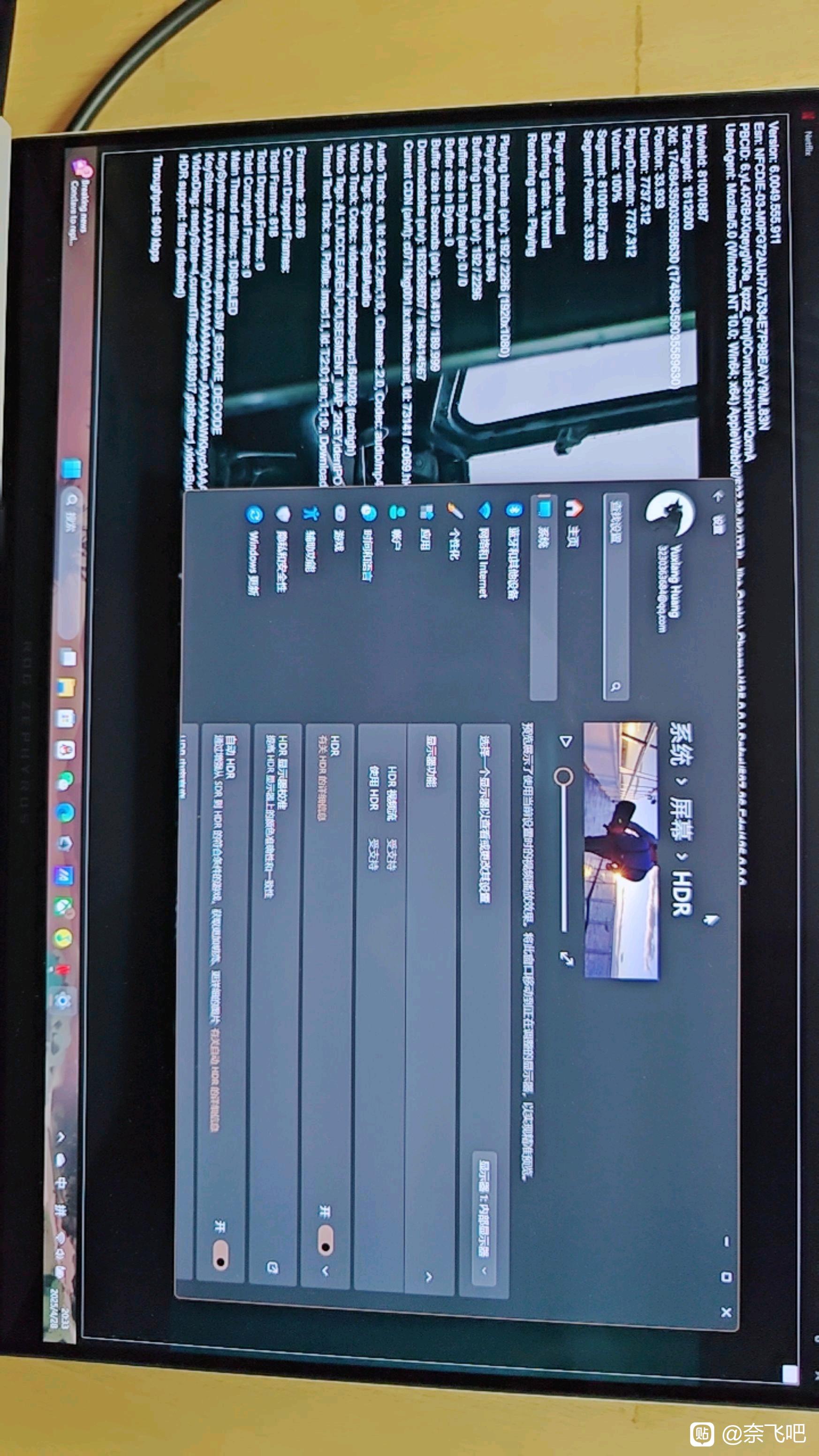Select 系统 system in Settings sidebar
The width and height of the screenshot is (819, 1456).
click(x=543, y=598)
